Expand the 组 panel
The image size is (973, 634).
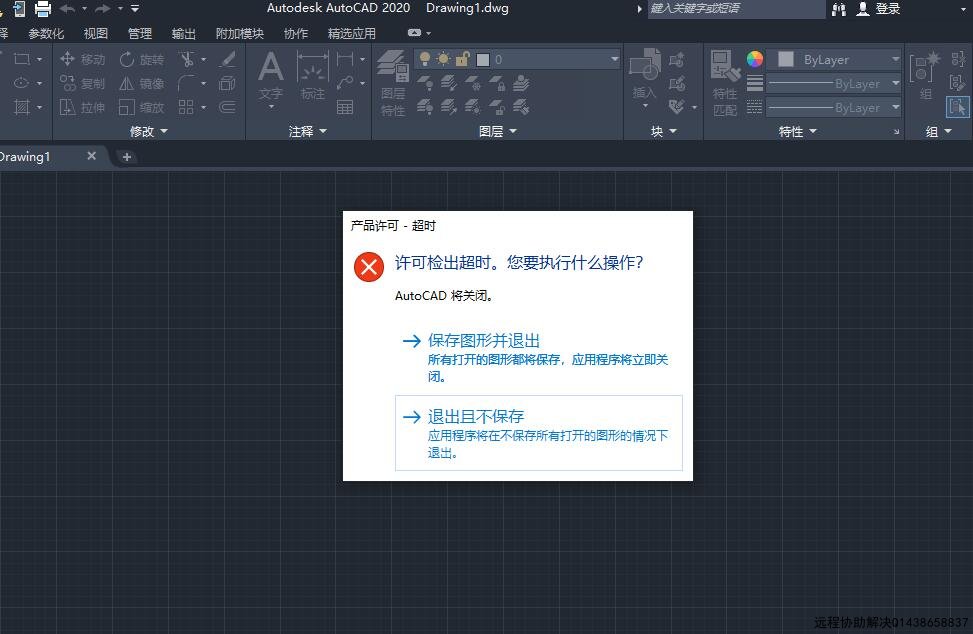coord(938,132)
